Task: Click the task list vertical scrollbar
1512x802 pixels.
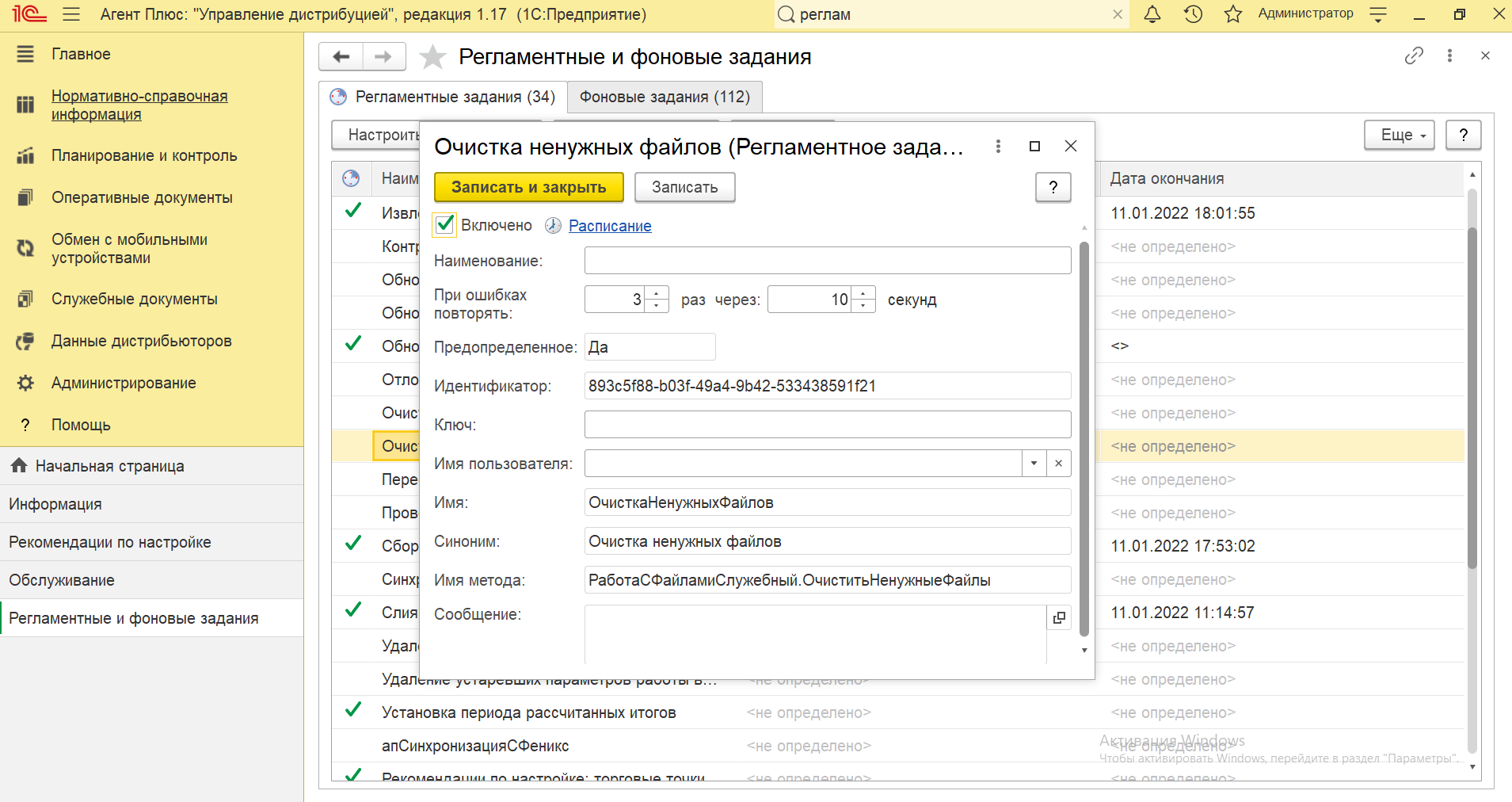Action: 1472,399
